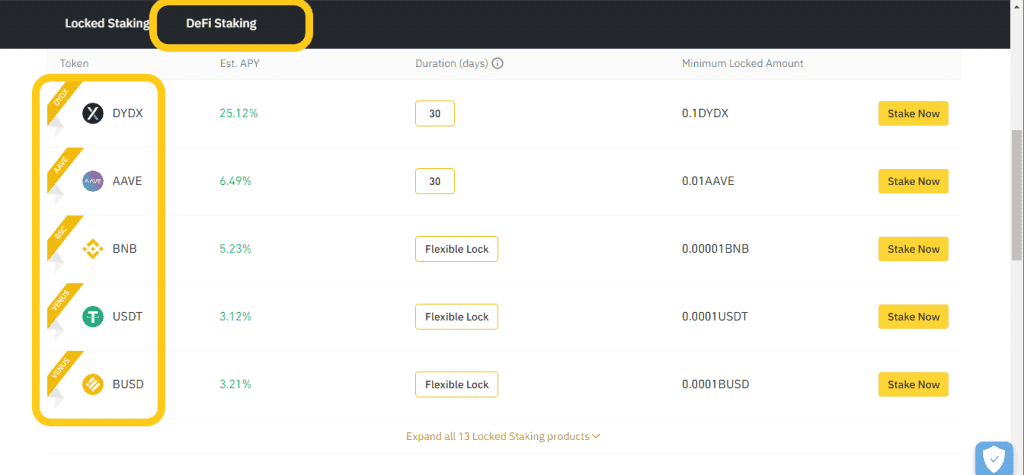Expand all 13 Locked Staking products
Viewport: 1024px width, 475px height.
pos(503,436)
